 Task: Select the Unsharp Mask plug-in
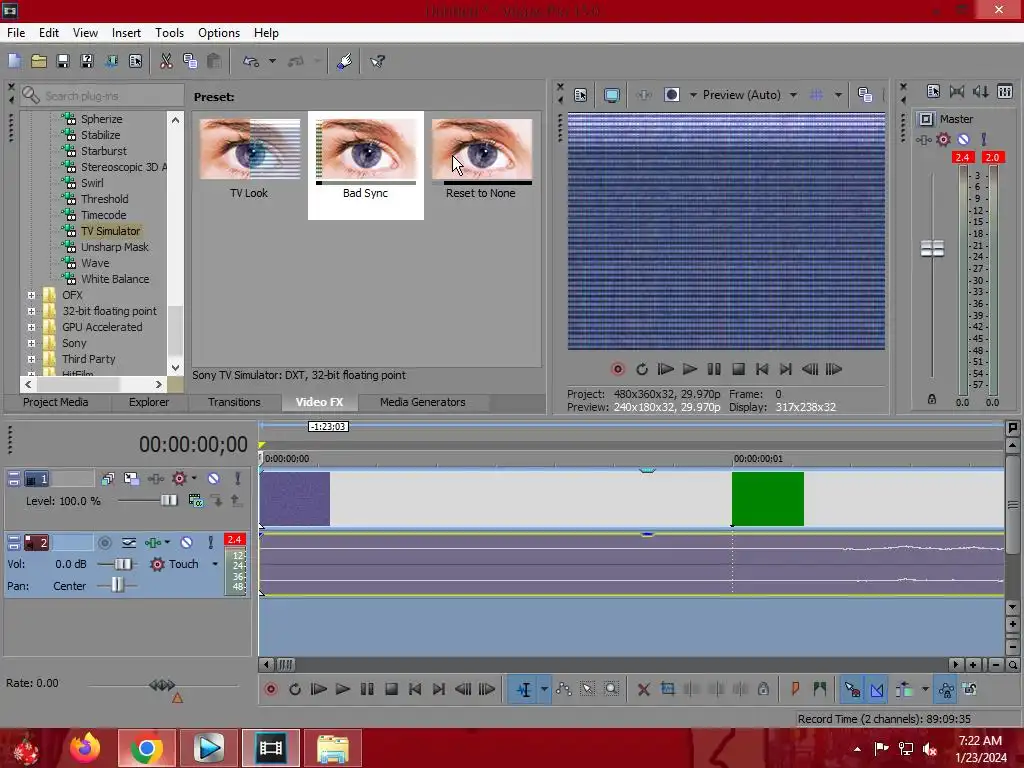coord(114,247)
